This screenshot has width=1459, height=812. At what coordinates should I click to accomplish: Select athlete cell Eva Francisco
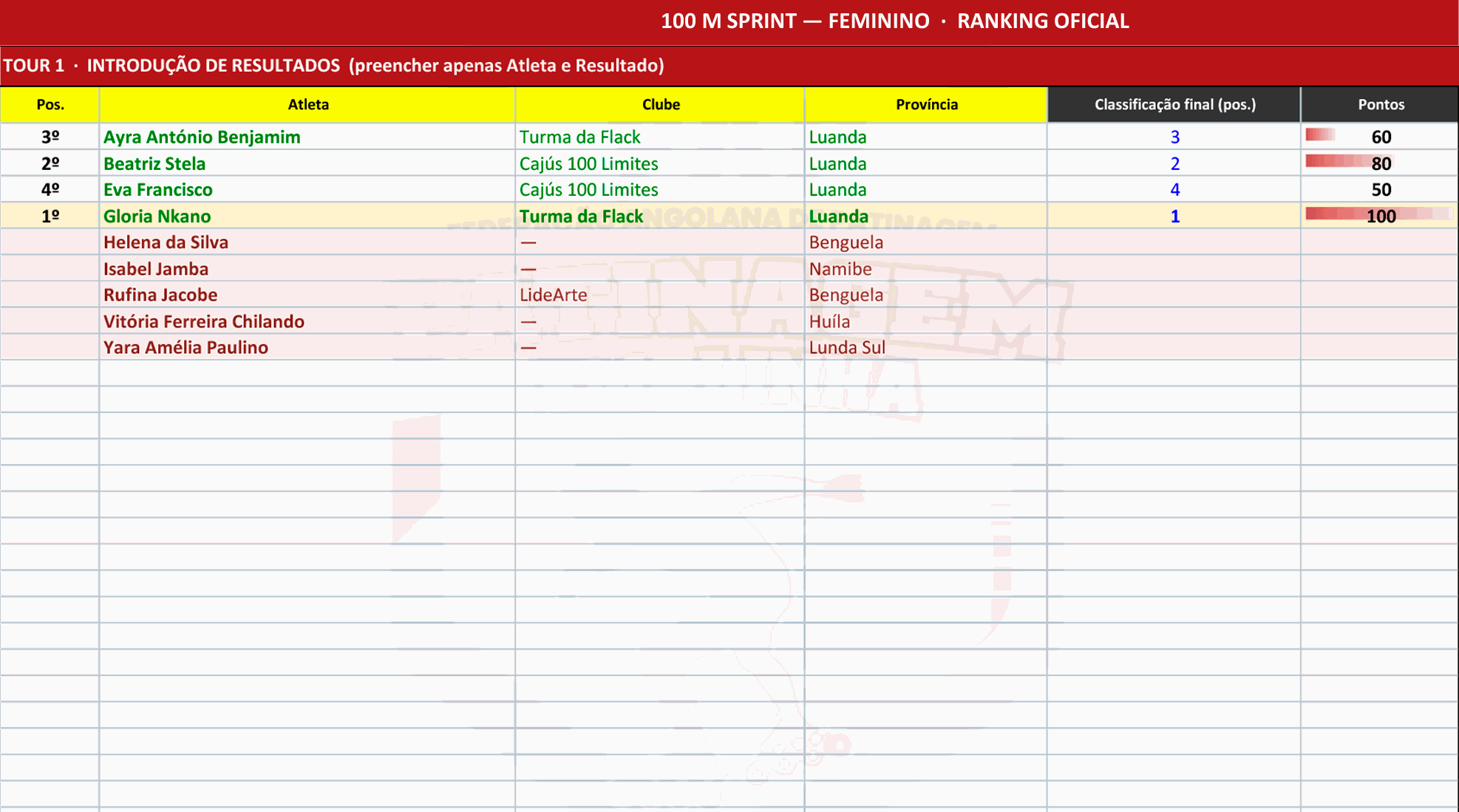pyautogui.click(x=307, y=189)
